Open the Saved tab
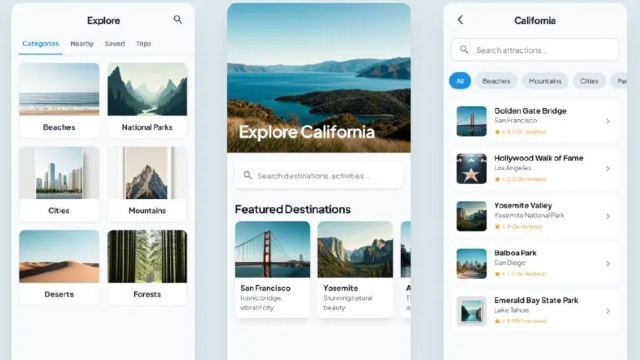Viewport: 640px width, 360px height. [x=115, y=43]
